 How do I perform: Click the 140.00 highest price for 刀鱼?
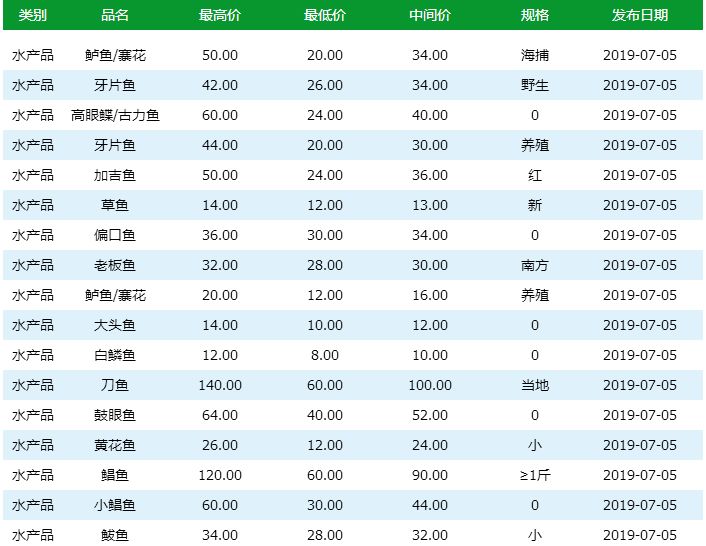pos(220,385)
